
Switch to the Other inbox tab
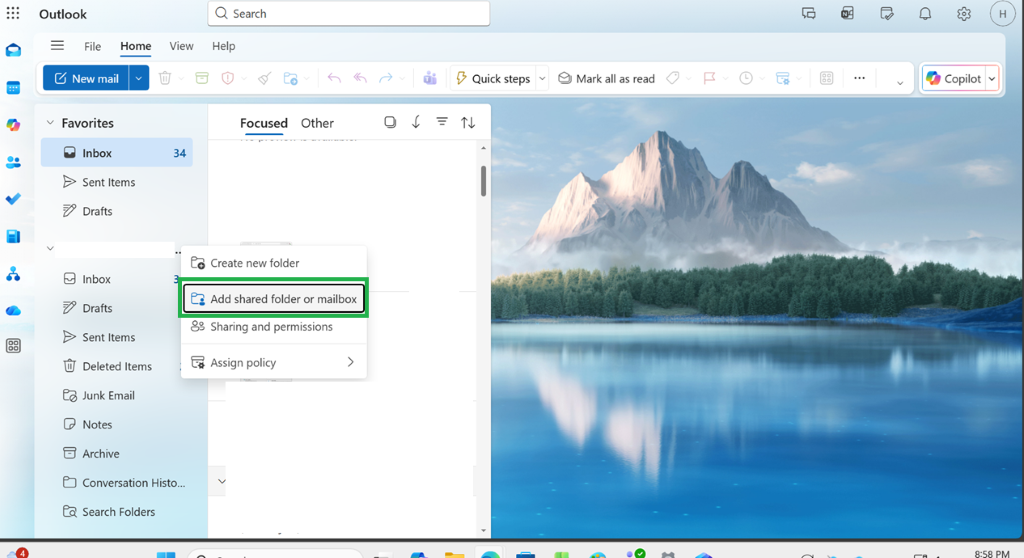click(x=317, y=123)
